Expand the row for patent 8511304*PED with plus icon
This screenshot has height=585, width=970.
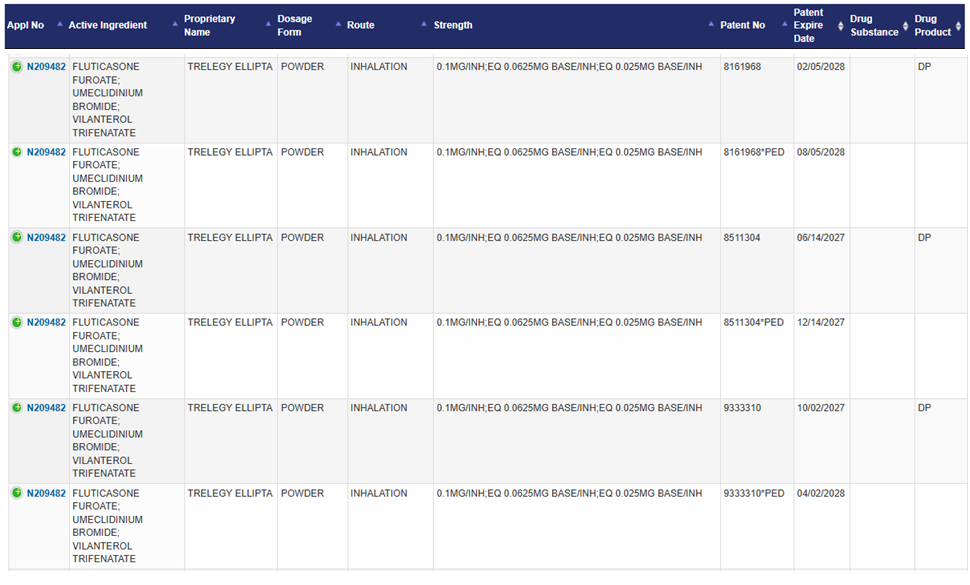[17, 322]
